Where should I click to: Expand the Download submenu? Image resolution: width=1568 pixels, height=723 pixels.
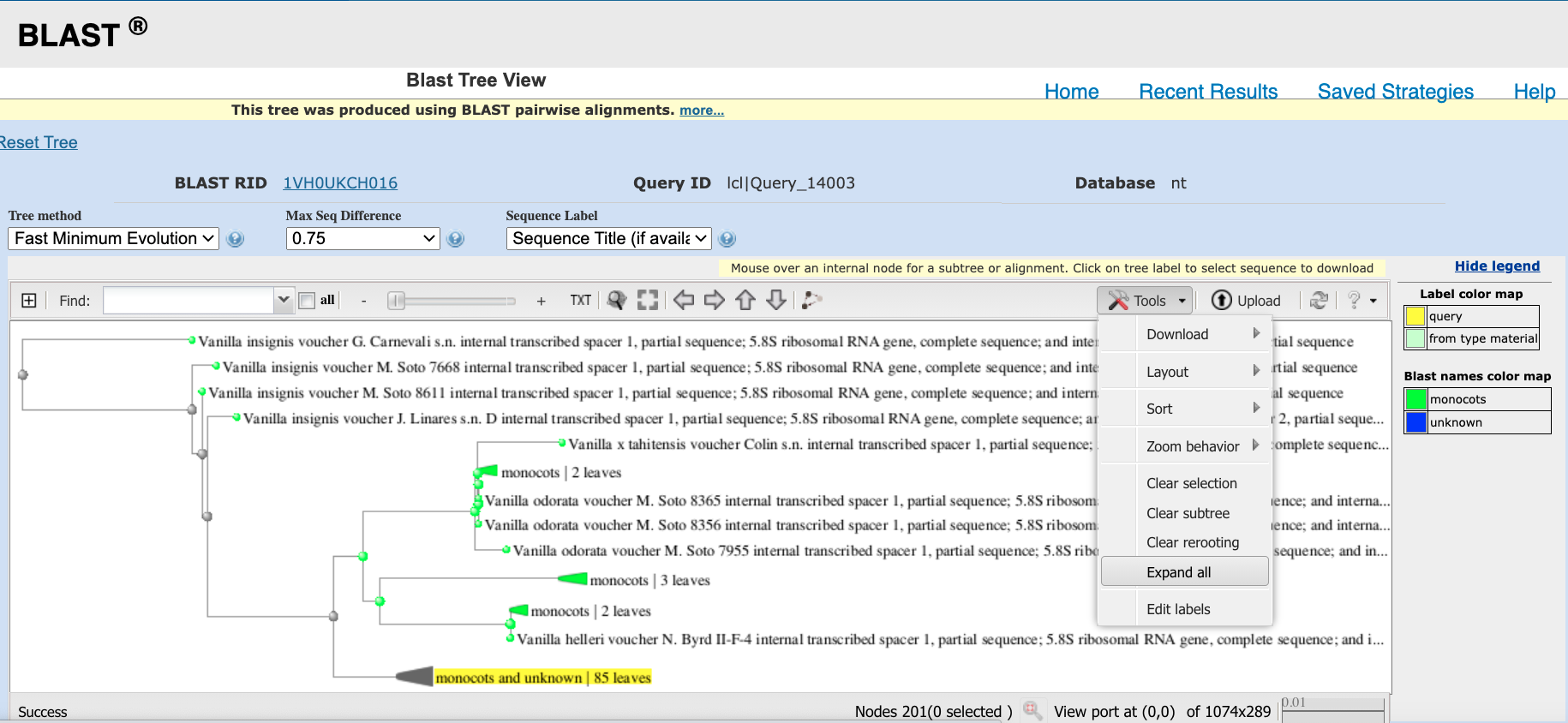point(1185,334)
